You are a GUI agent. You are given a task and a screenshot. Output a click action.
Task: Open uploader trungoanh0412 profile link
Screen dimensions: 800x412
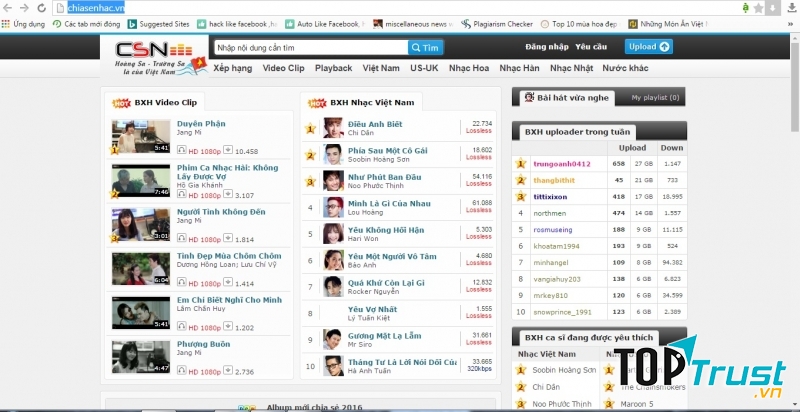(562, 164)
